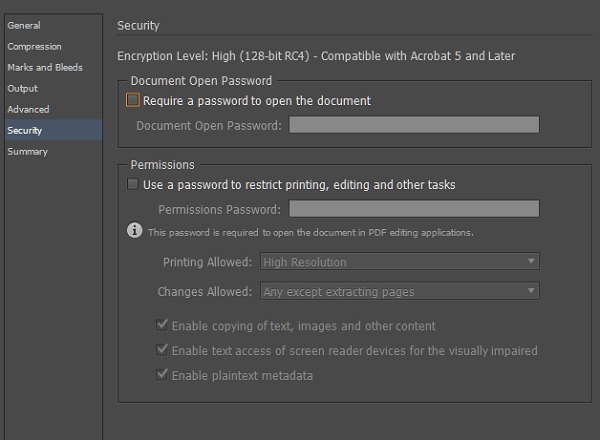
Task: Go to Marks and Bleeds section
Action: [x=45, y=67]
